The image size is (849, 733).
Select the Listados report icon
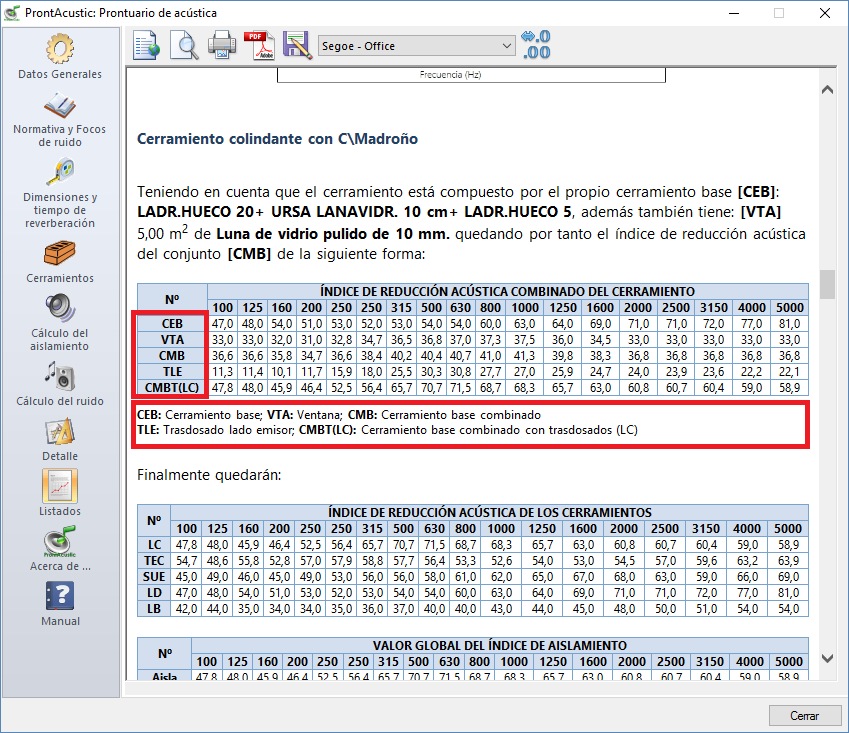point(60,486)
